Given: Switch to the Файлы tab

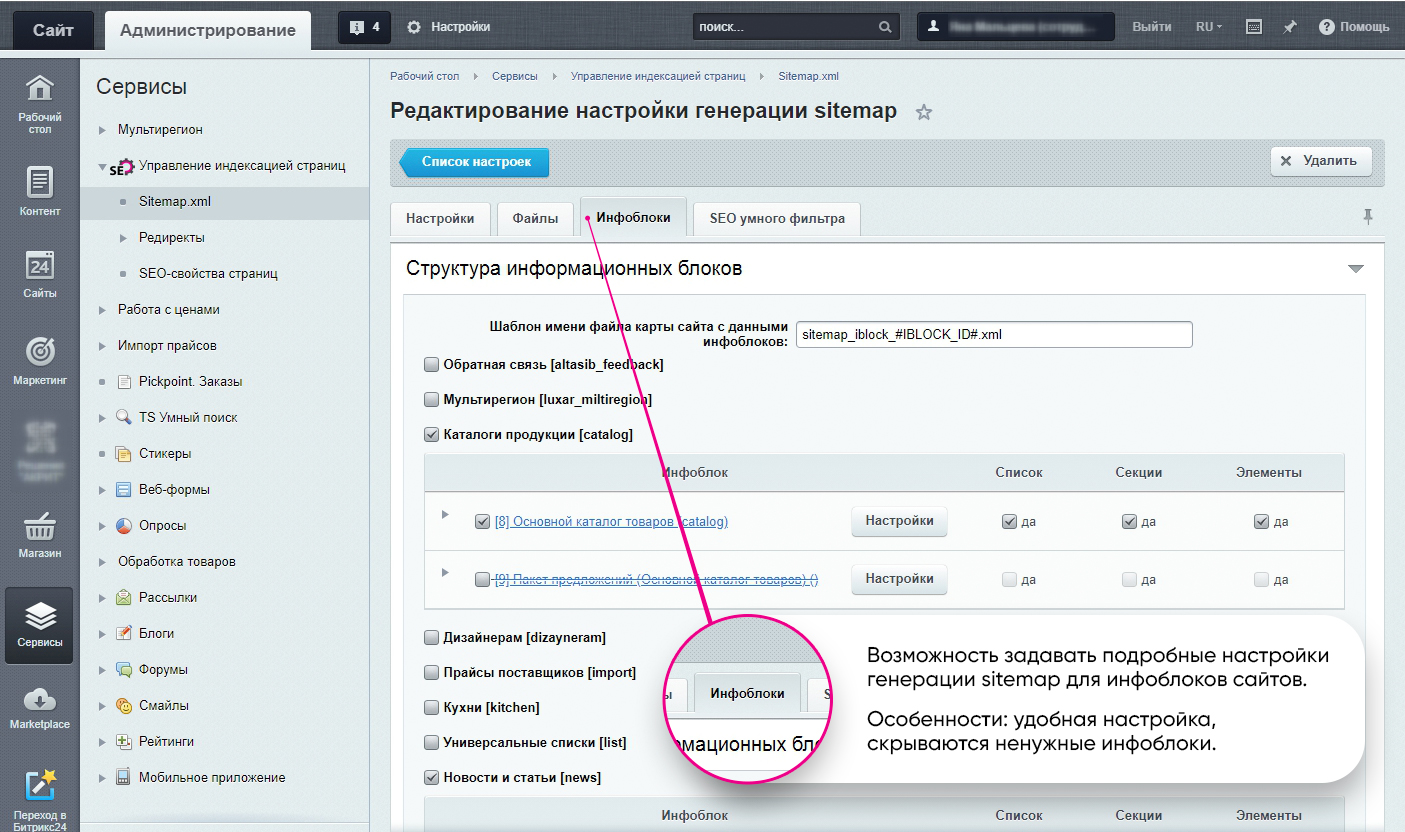Looking at the screenshot, I should [x=535, y=218].
